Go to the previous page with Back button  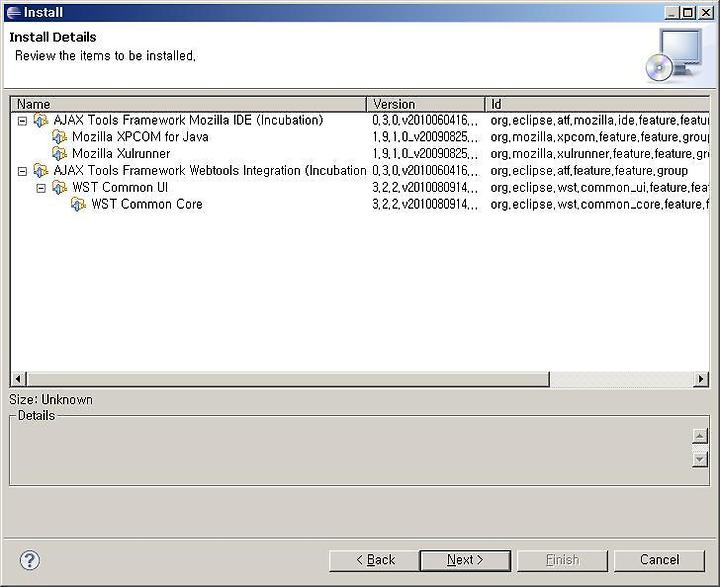pos(375,560)
